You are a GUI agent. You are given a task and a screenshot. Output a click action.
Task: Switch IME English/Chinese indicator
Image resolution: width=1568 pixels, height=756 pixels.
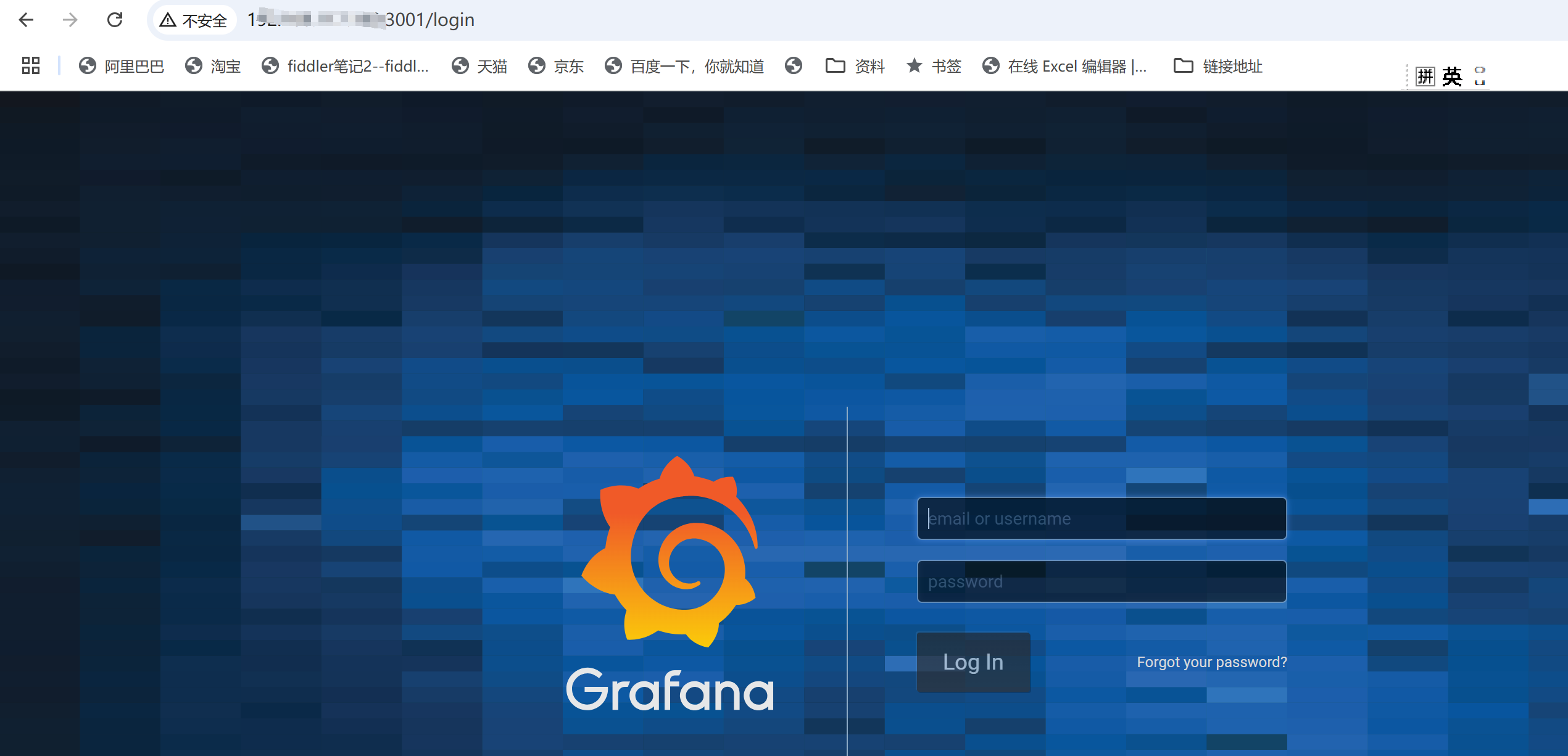pos(1453,77)
